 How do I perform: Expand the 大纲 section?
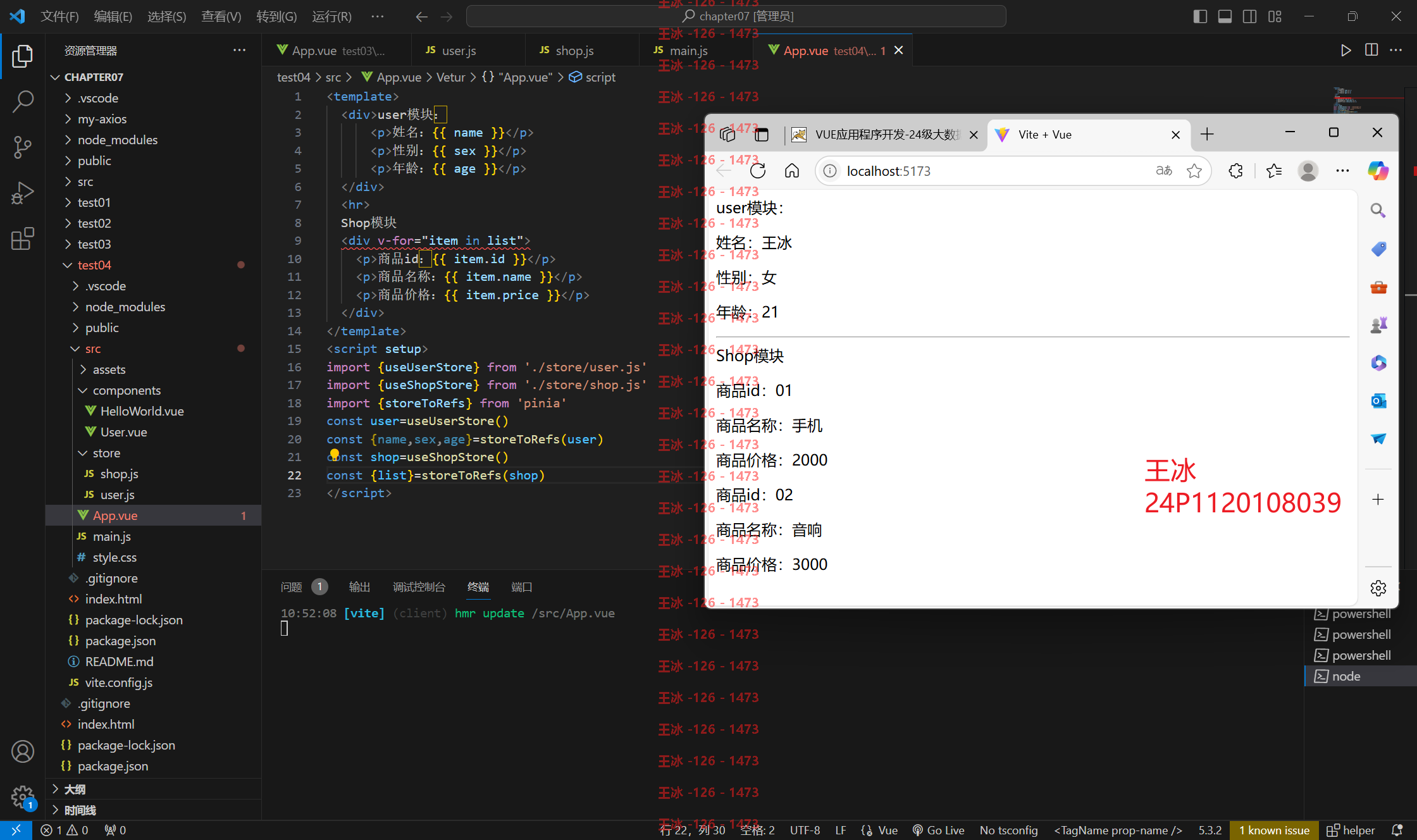[153, 789]
